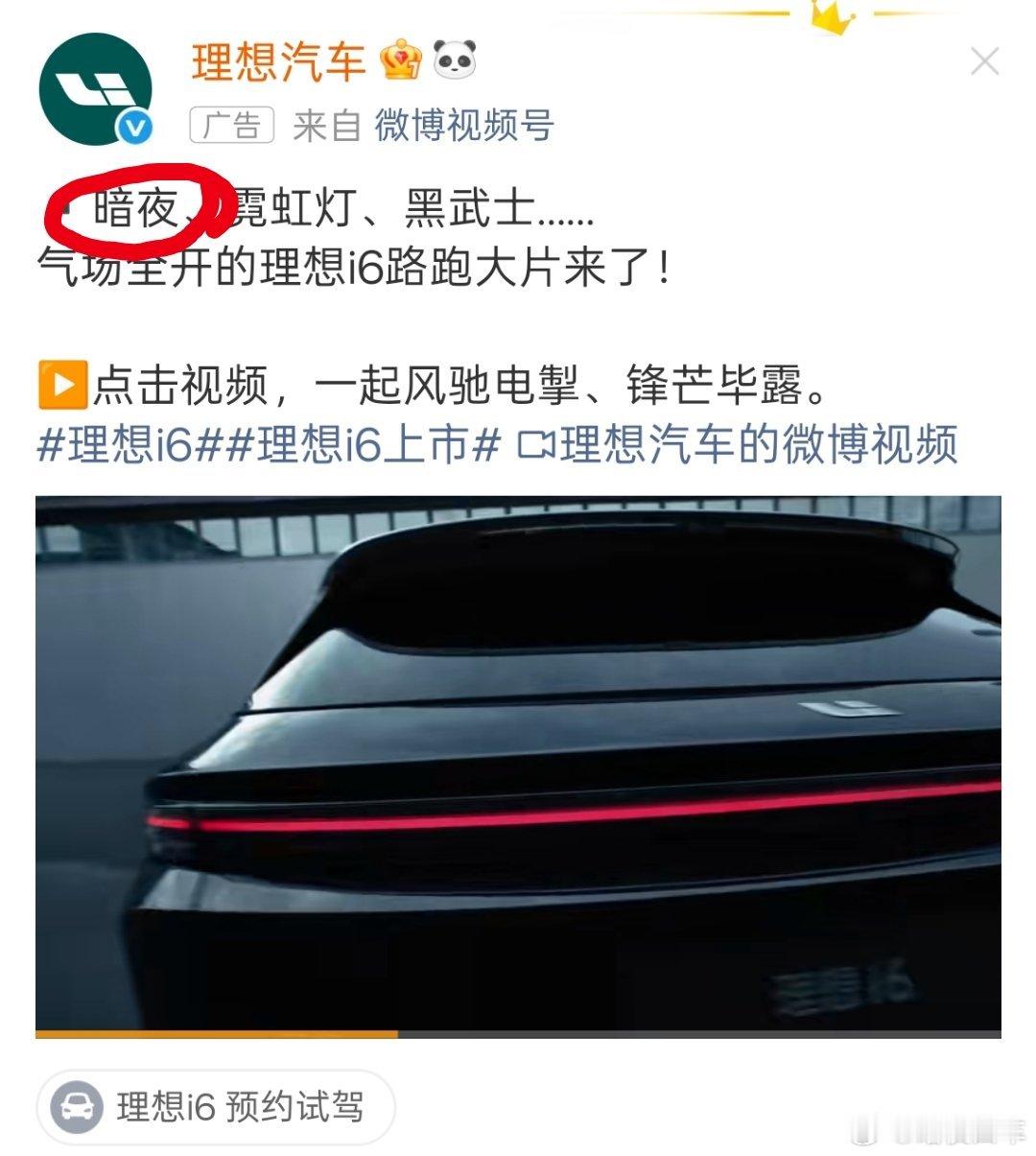Click the video camera icon before 理想汽车的微博视频

pos(536,445)
